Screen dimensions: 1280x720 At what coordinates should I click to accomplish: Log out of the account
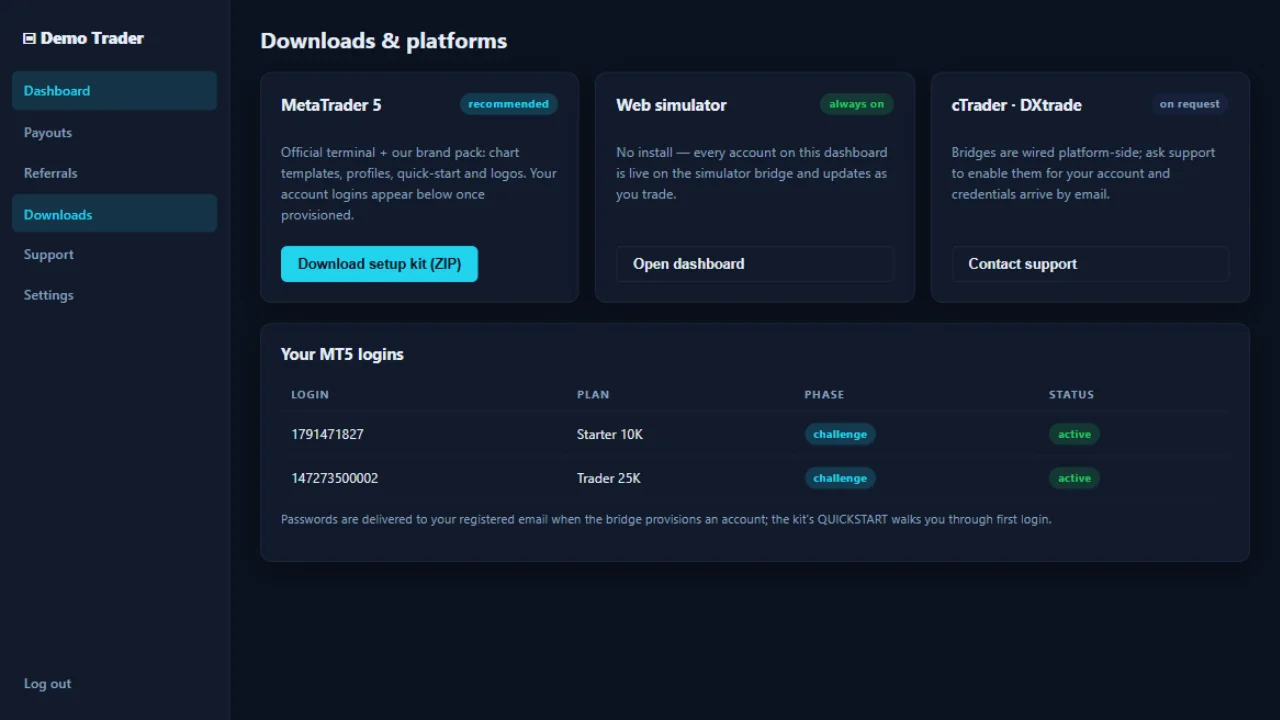point(48,684)
